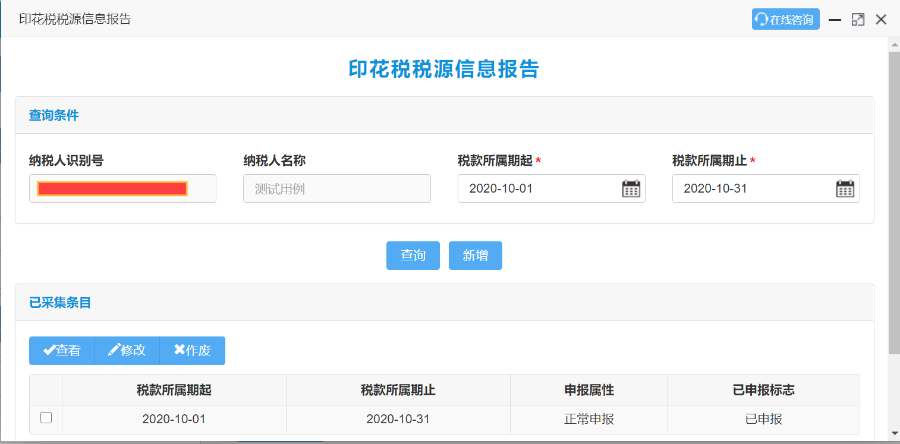Click the 查询条件 panel heading
Viewport: 900px width, 444px height.
click(x=54, y=115)
